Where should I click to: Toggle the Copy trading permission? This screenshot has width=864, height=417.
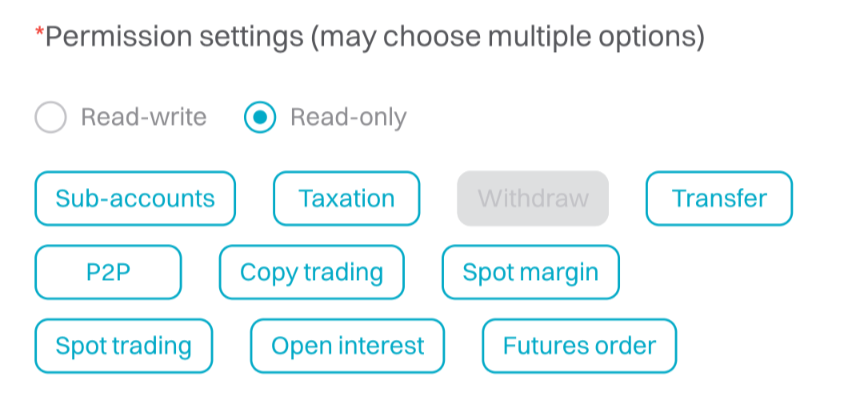(311, 272)
